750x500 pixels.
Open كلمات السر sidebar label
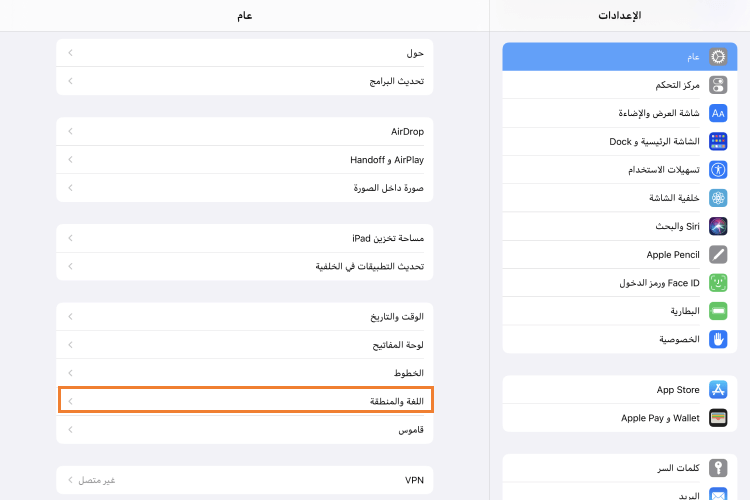678,468
